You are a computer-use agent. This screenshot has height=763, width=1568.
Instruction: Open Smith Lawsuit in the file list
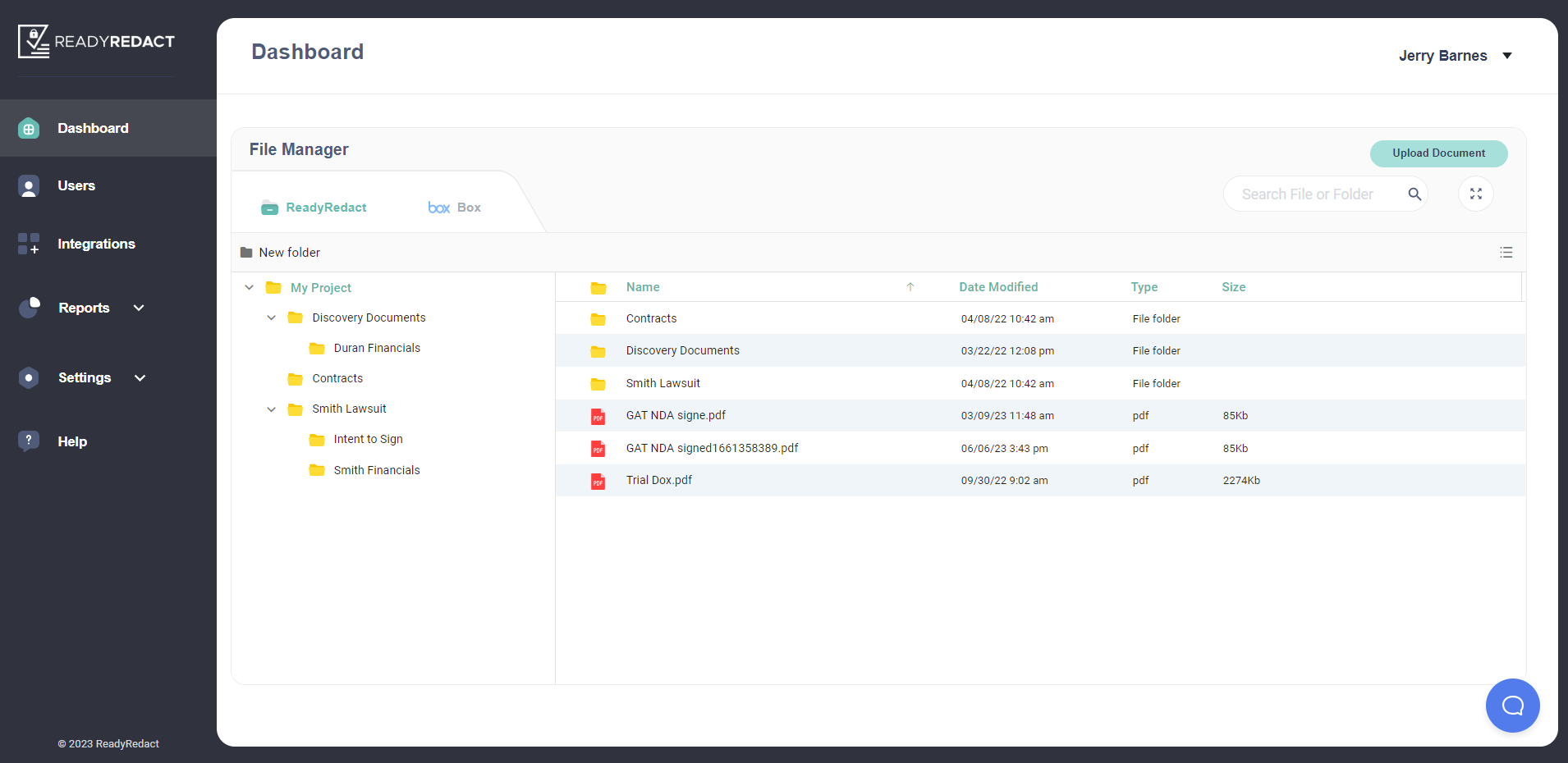coord(663,383)
